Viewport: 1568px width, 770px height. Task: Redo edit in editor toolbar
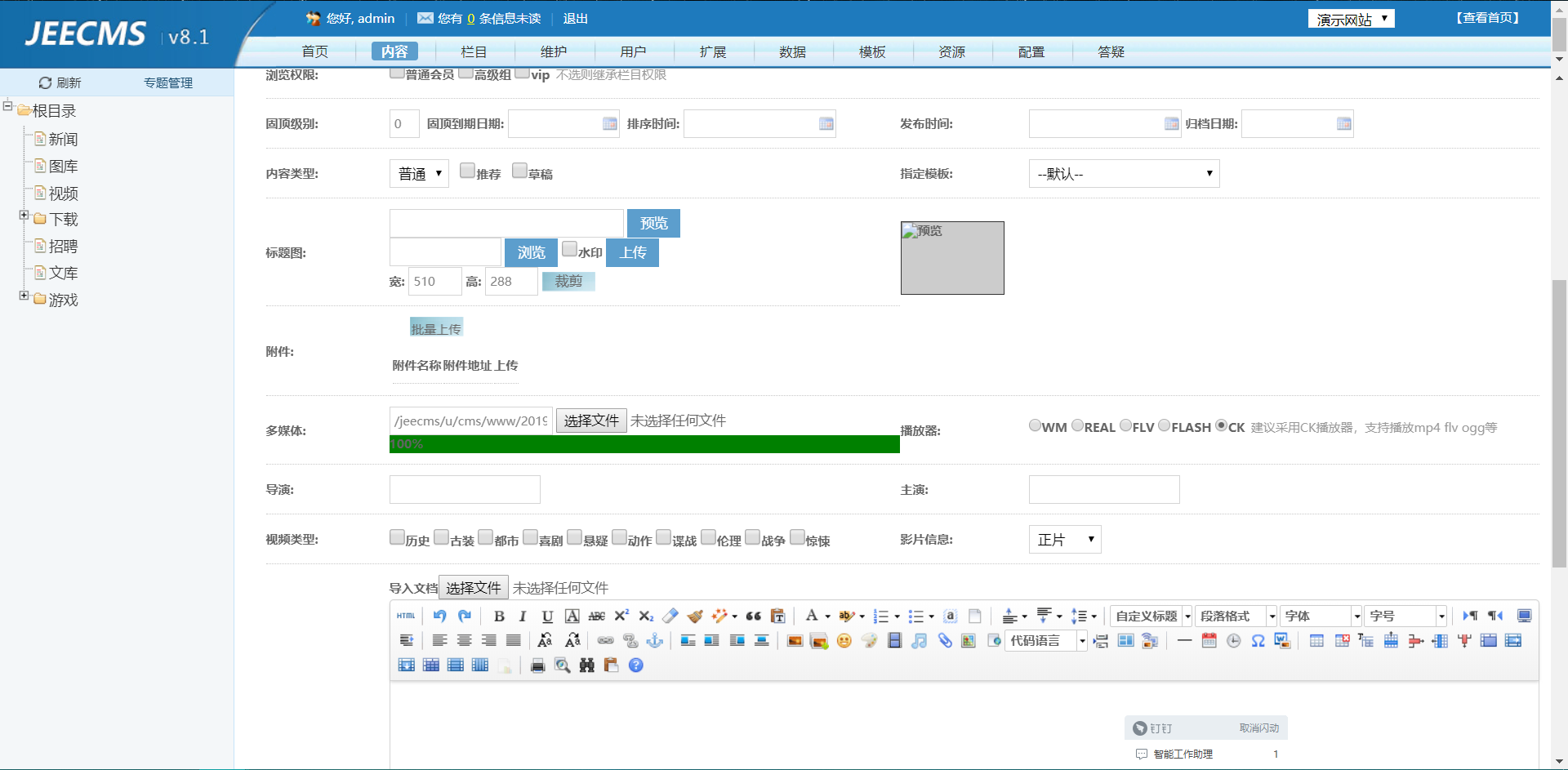[465, 616]
